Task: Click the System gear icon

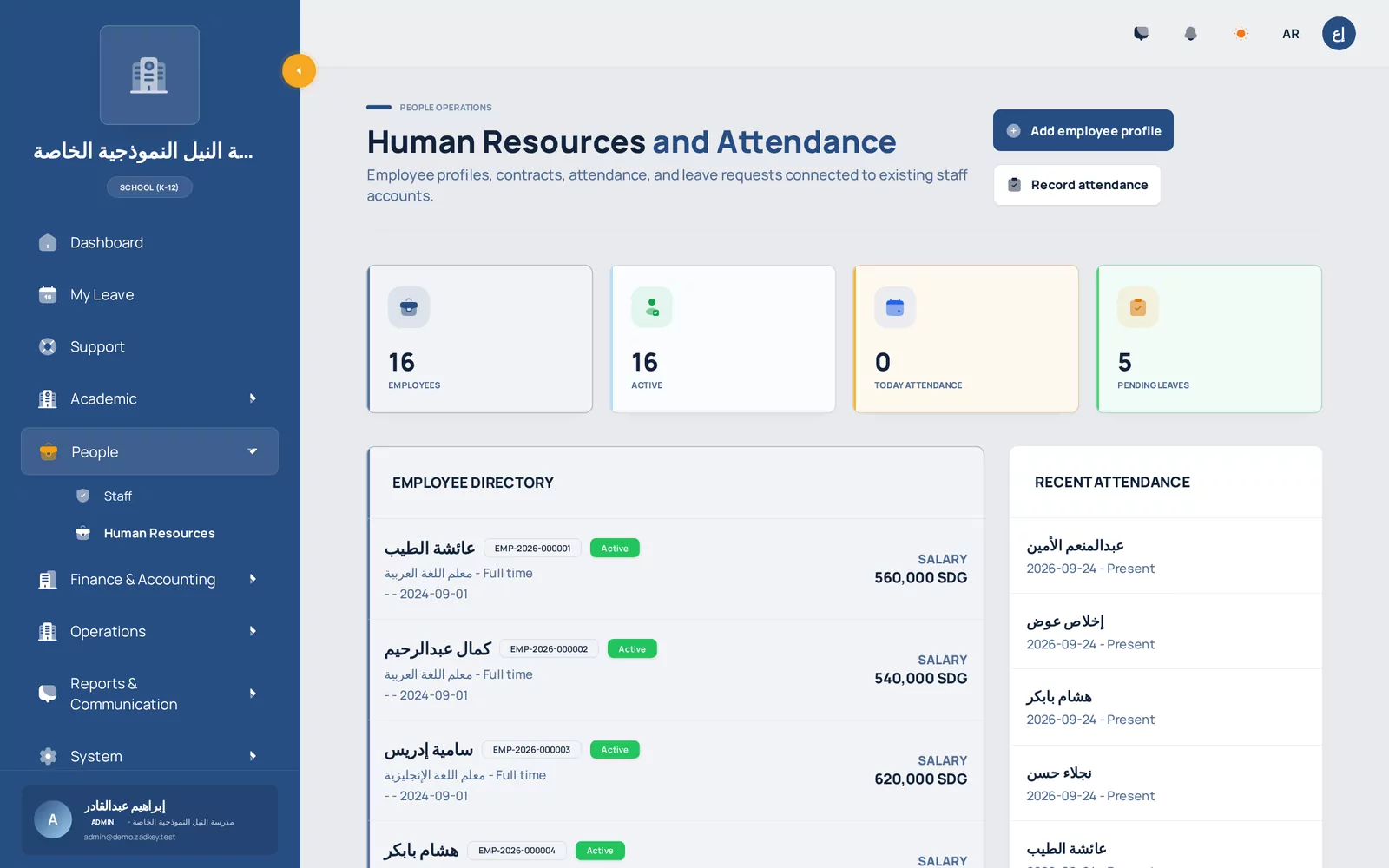Action: click(x=48, y=756)
